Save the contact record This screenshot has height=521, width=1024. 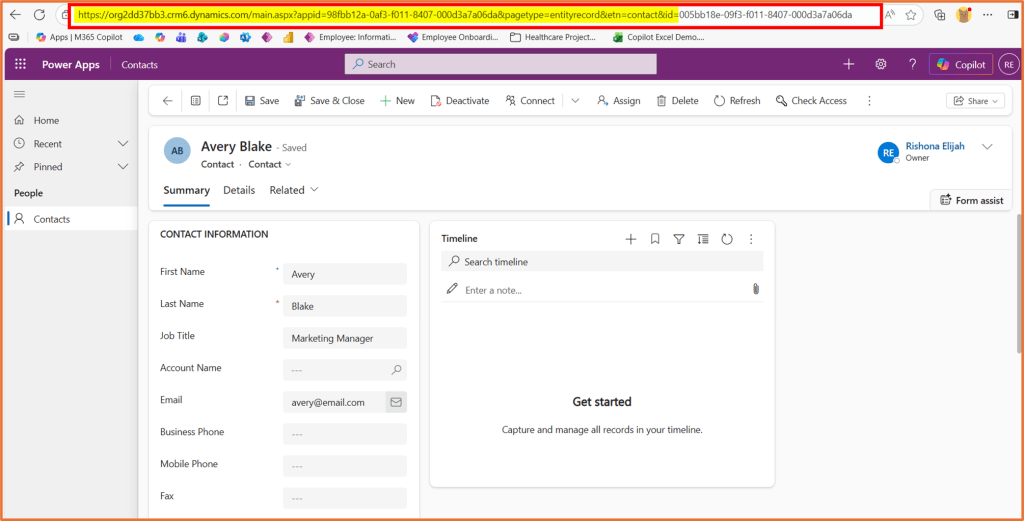point(262,101)
